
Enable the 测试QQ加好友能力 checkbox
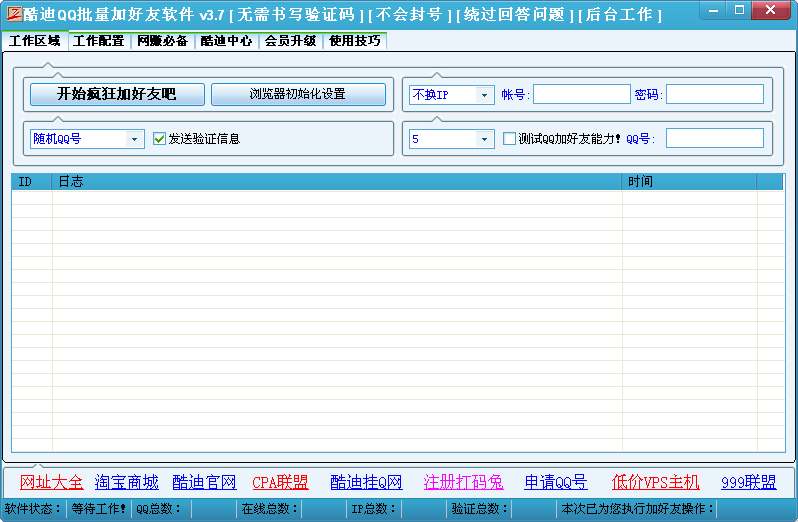pyautogui.click(x=509, y=139)
